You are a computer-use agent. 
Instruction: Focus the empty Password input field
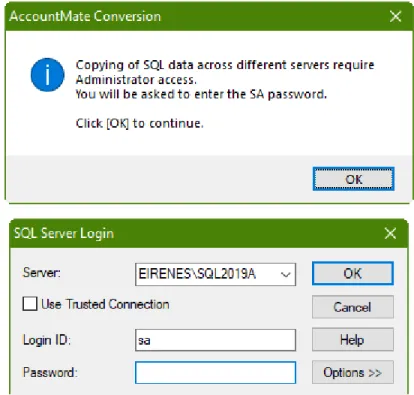(x=215, y=373)
